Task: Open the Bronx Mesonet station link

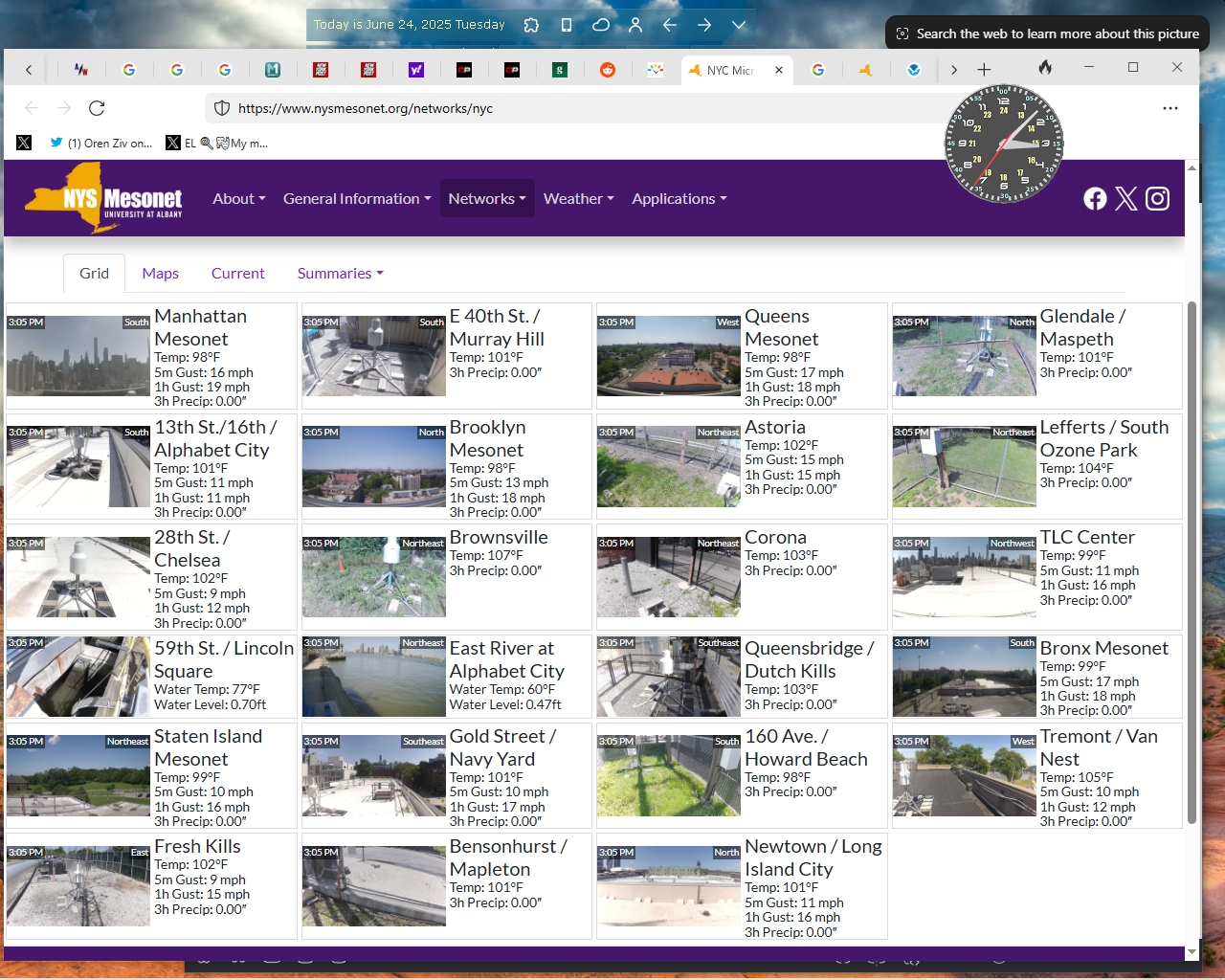Action: point(1103,649)
